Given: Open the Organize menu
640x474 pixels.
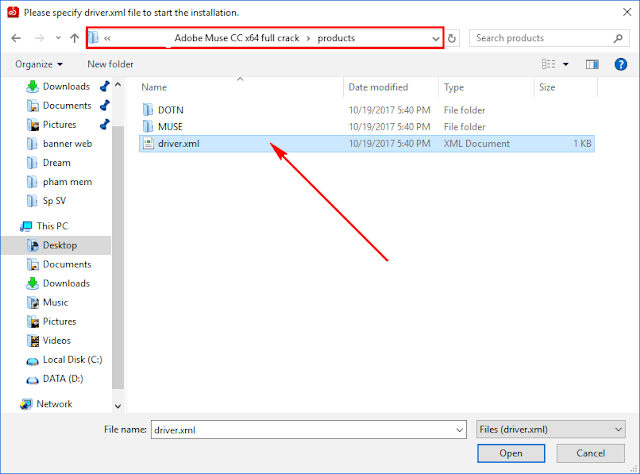Looking at the screenshot, I should 39,64.
